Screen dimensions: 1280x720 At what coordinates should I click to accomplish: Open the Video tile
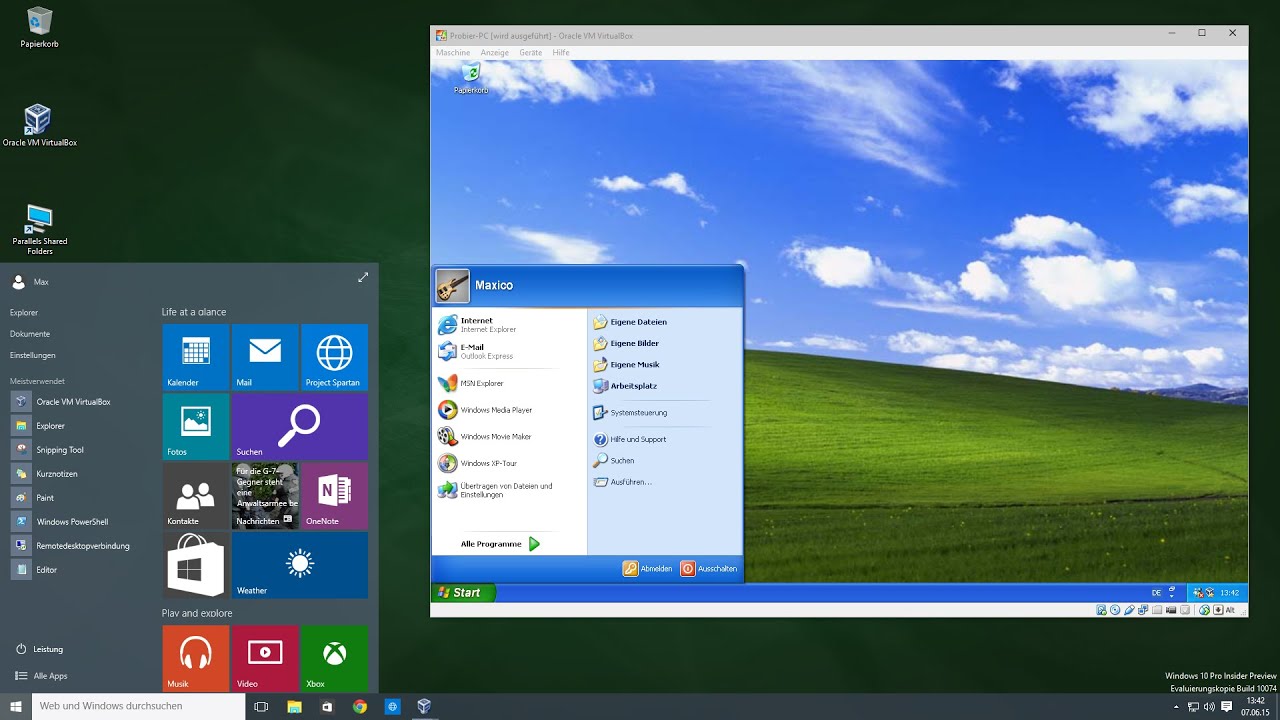coord(265,658)
